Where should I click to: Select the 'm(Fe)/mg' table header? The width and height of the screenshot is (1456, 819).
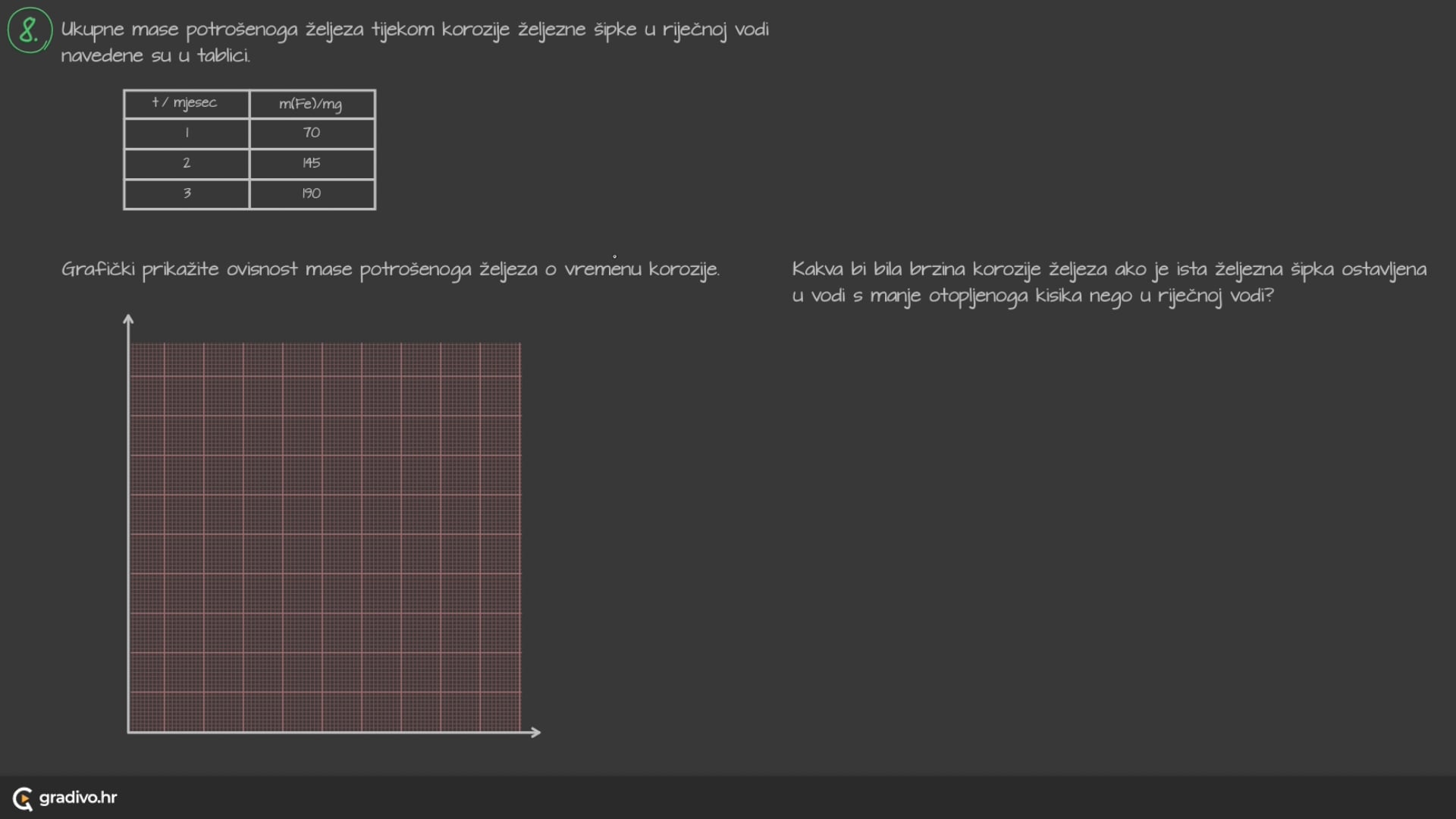tap(312, 104)
